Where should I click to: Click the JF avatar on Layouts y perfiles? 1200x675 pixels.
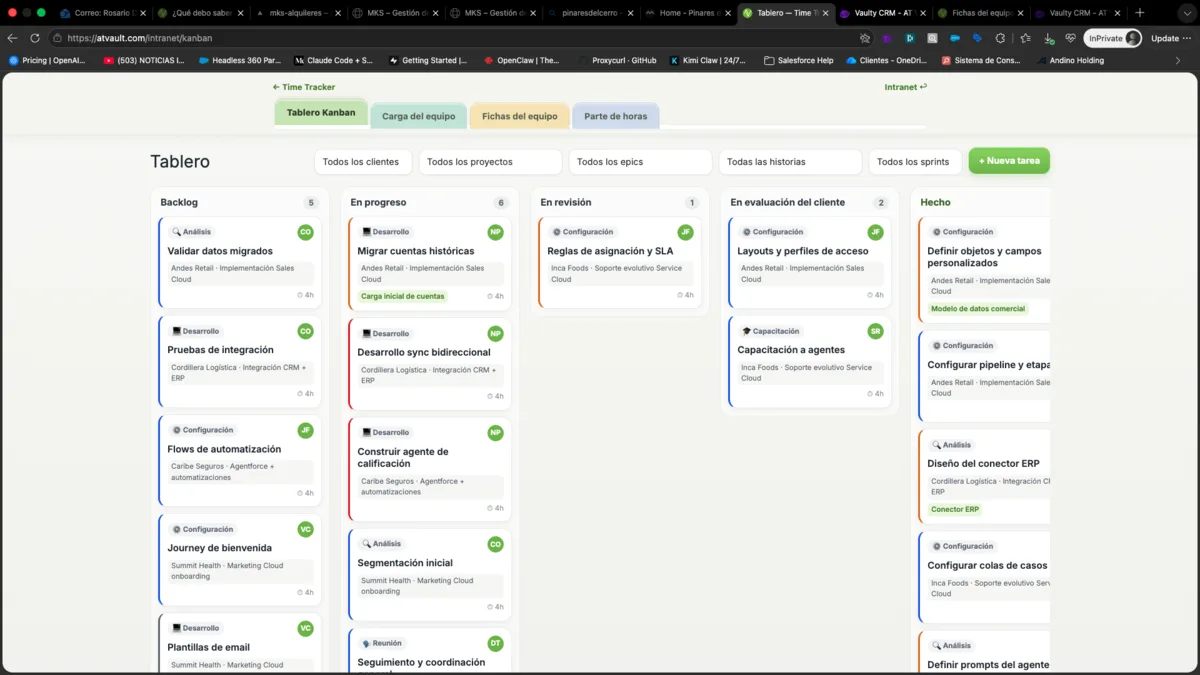[x=876, y=232]
